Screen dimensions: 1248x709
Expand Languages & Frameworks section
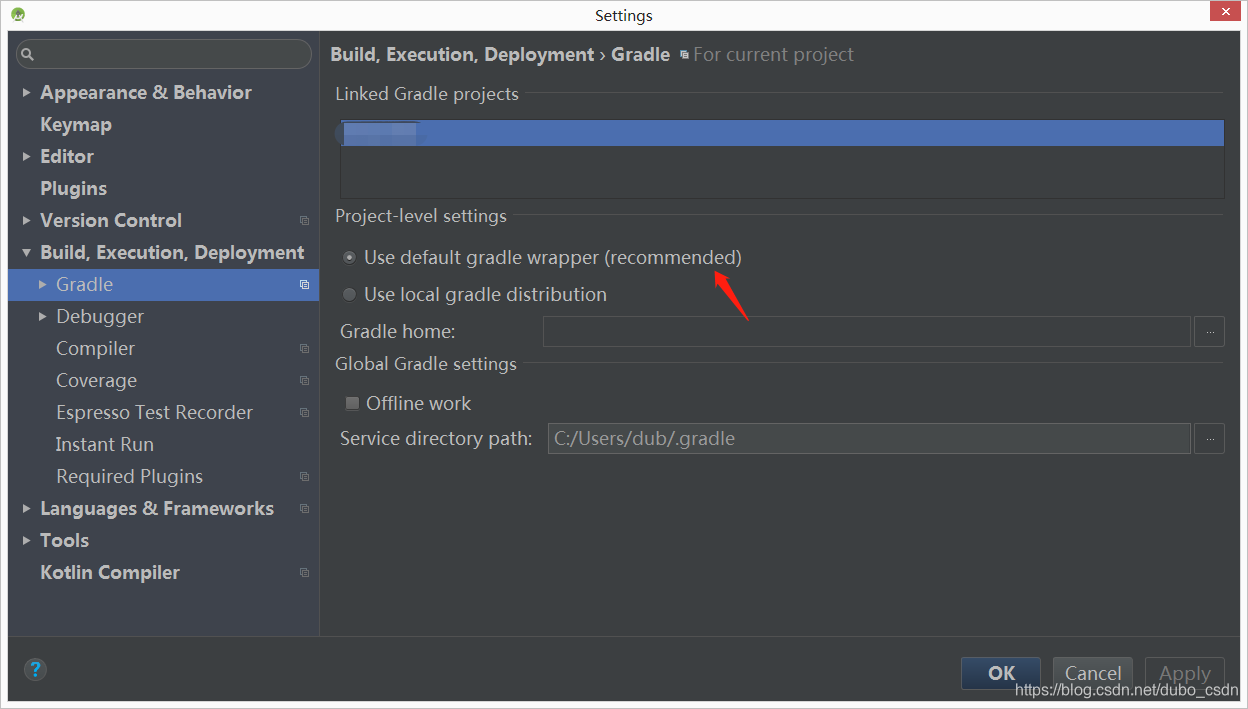26,509
